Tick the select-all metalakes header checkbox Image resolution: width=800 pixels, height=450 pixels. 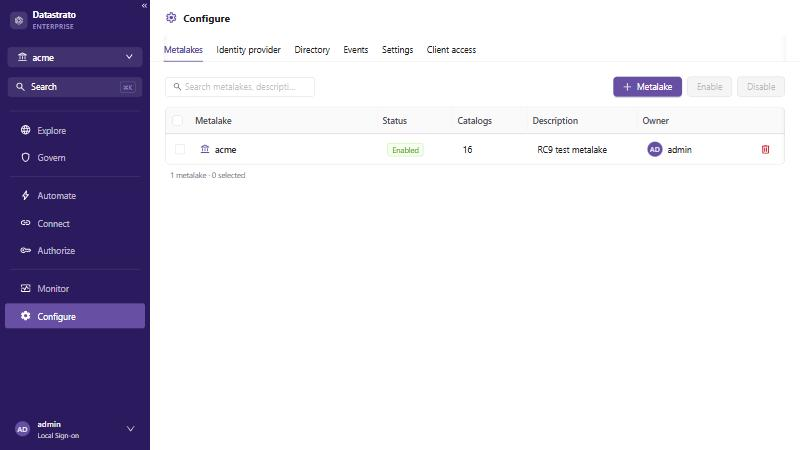[177, 121]
